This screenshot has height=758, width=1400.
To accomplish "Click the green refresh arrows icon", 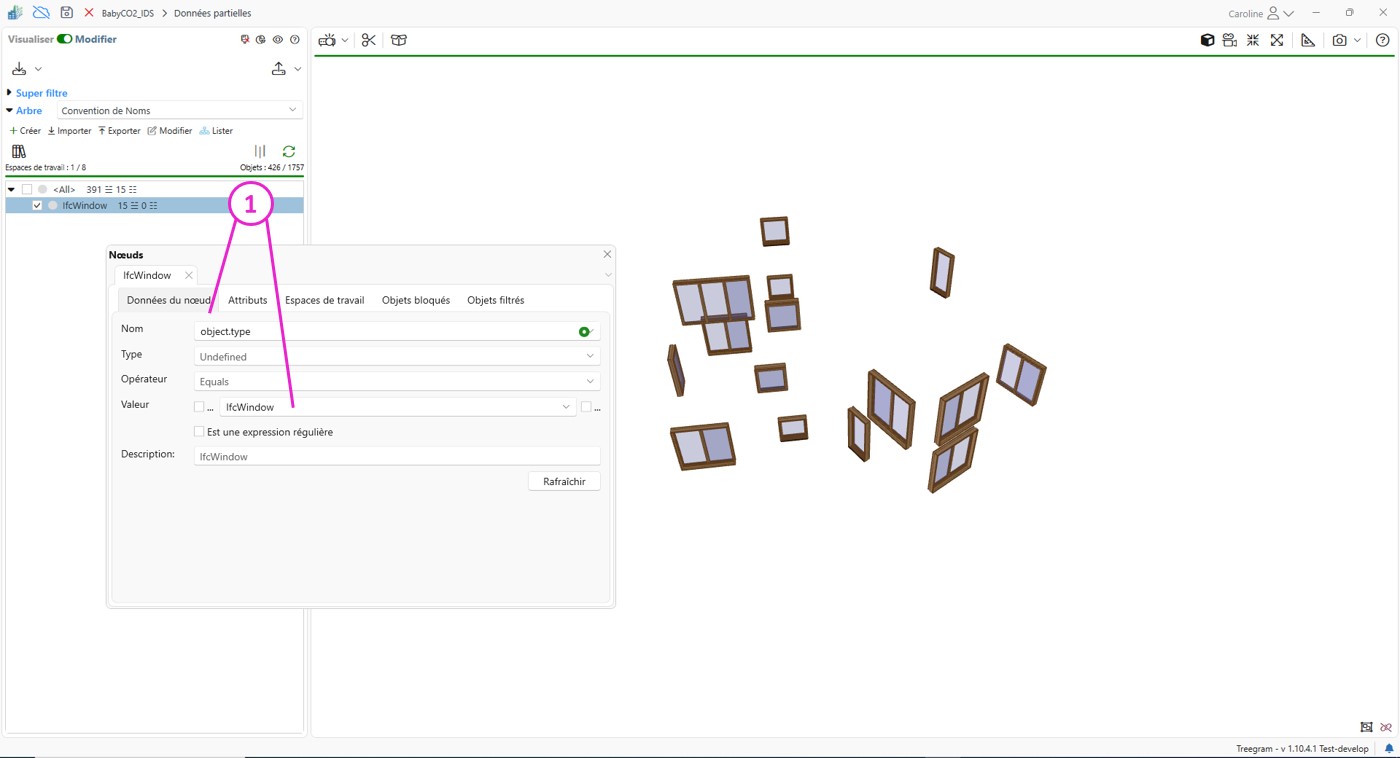I will [x=289, y=151].
